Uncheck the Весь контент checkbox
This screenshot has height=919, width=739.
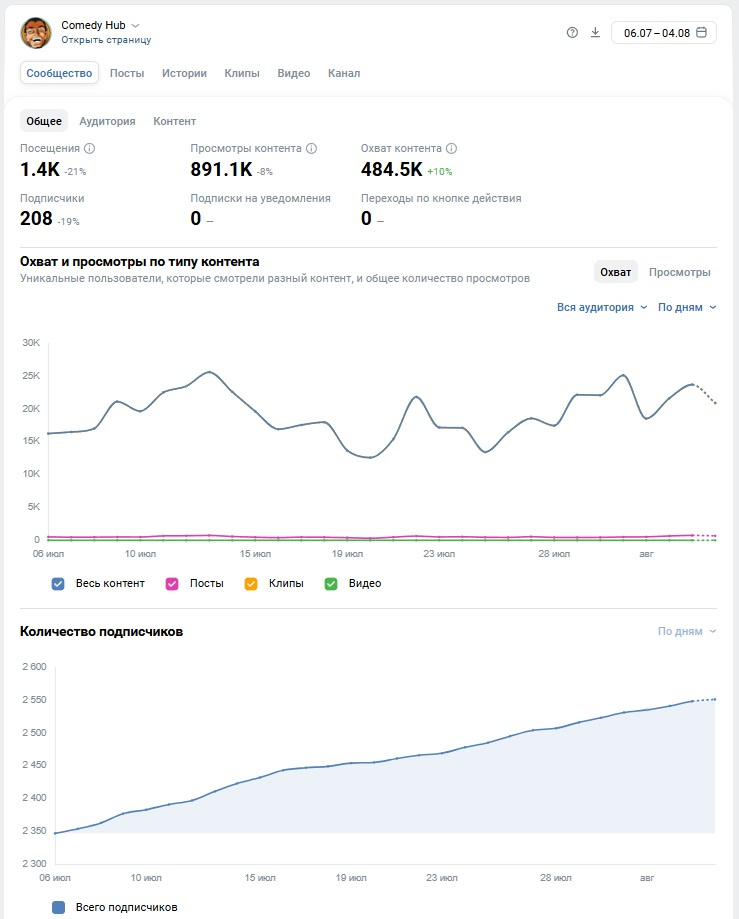pos(57,584)
